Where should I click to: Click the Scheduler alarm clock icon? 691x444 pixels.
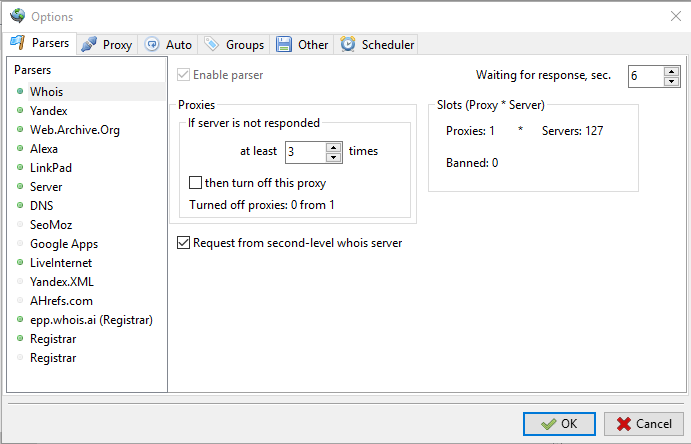(348, 44)
